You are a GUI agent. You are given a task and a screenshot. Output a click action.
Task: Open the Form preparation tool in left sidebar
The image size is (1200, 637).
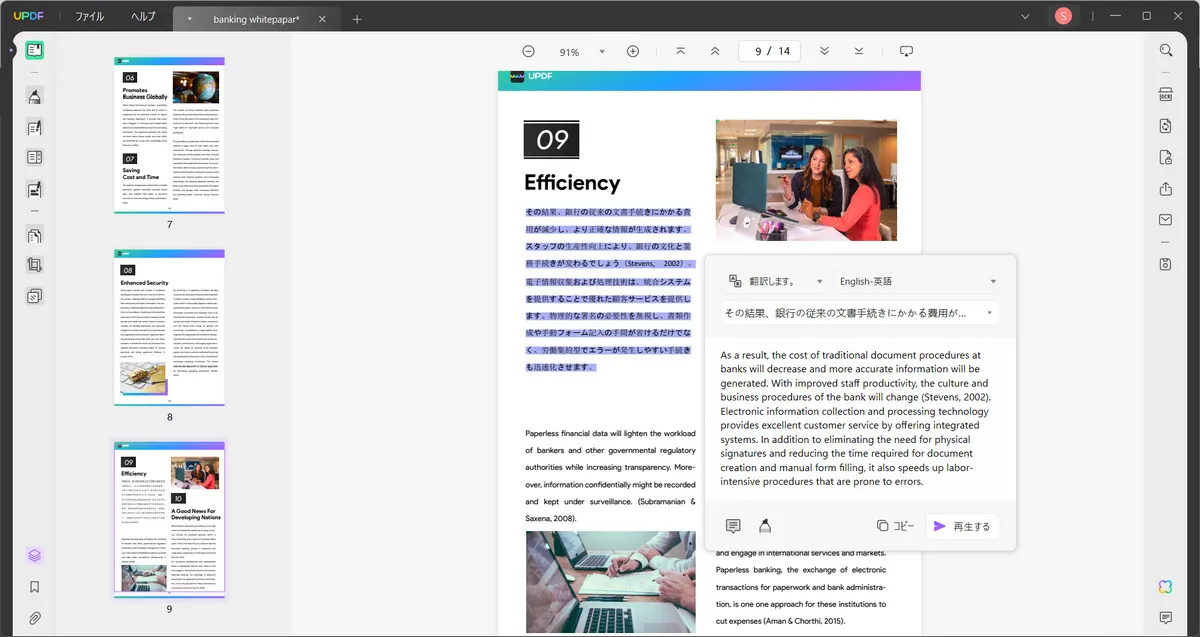pos(35,157)
